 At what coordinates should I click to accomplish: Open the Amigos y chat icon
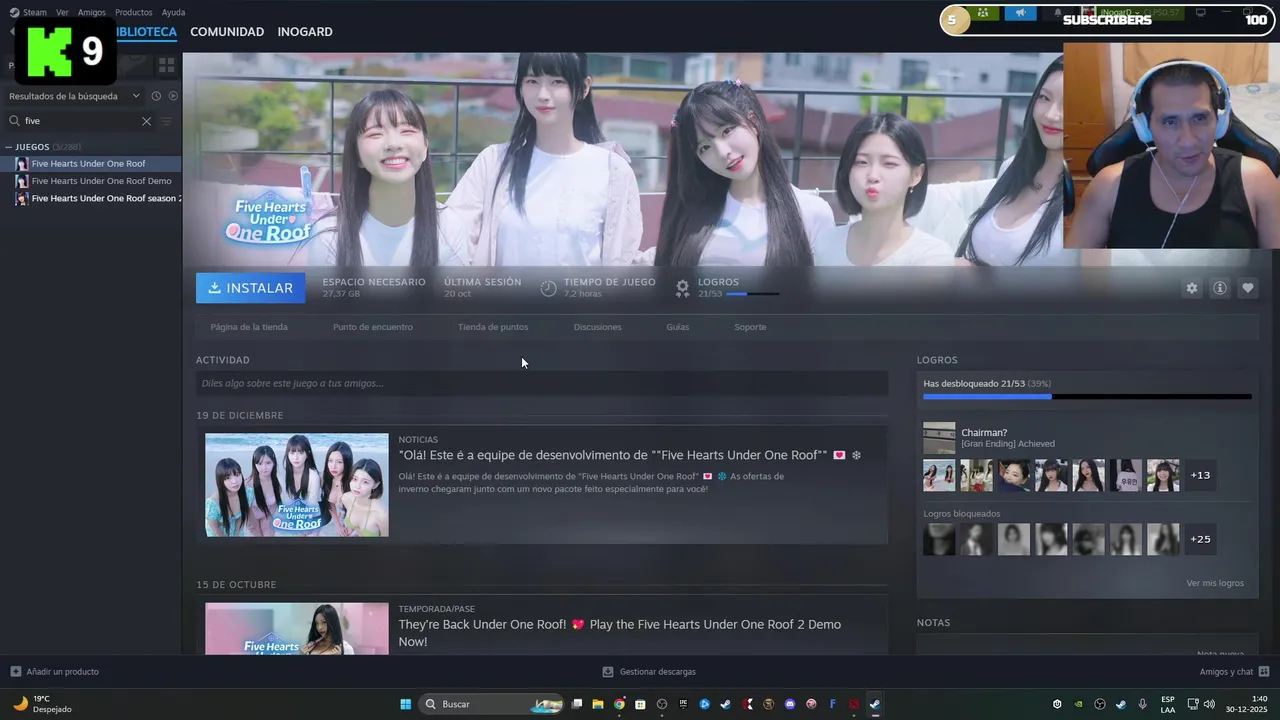point(1263,671)
